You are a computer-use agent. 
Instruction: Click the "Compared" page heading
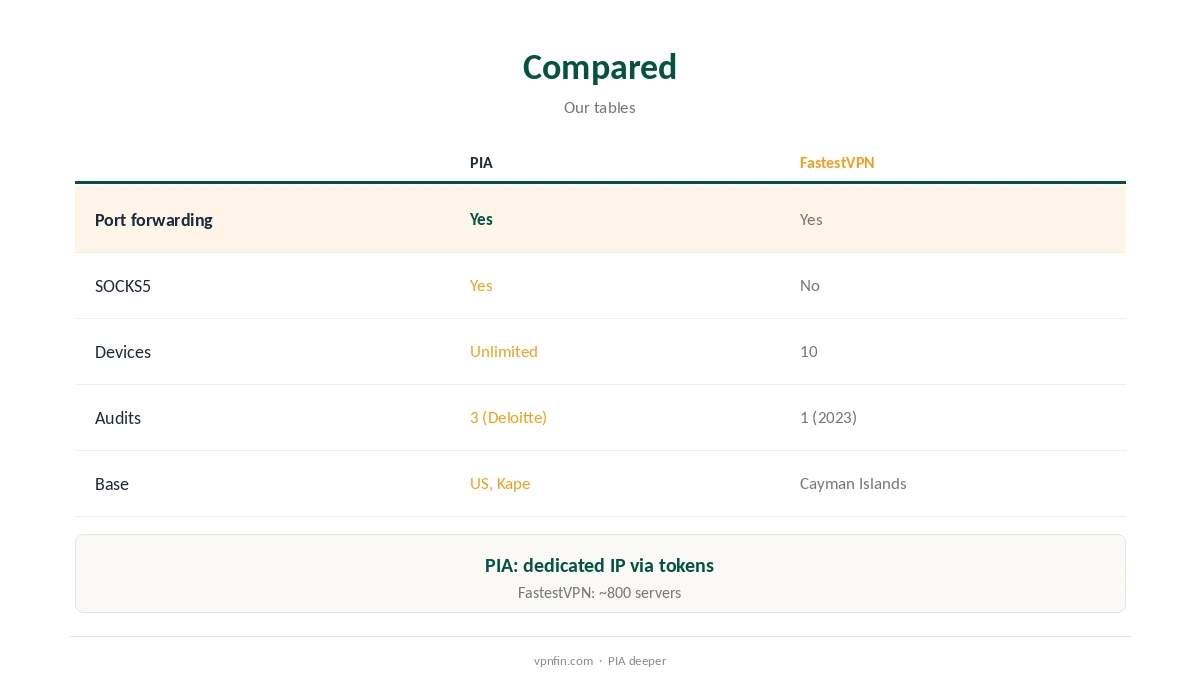click(x=600, y=67)
